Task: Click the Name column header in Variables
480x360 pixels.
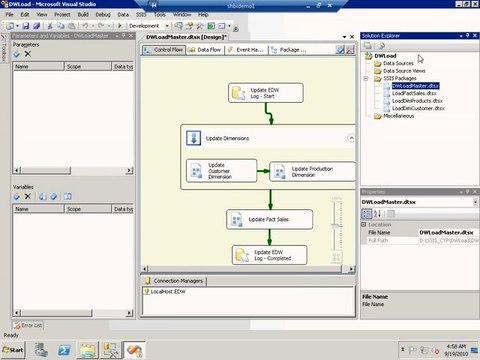Action: tap(38, 209)
